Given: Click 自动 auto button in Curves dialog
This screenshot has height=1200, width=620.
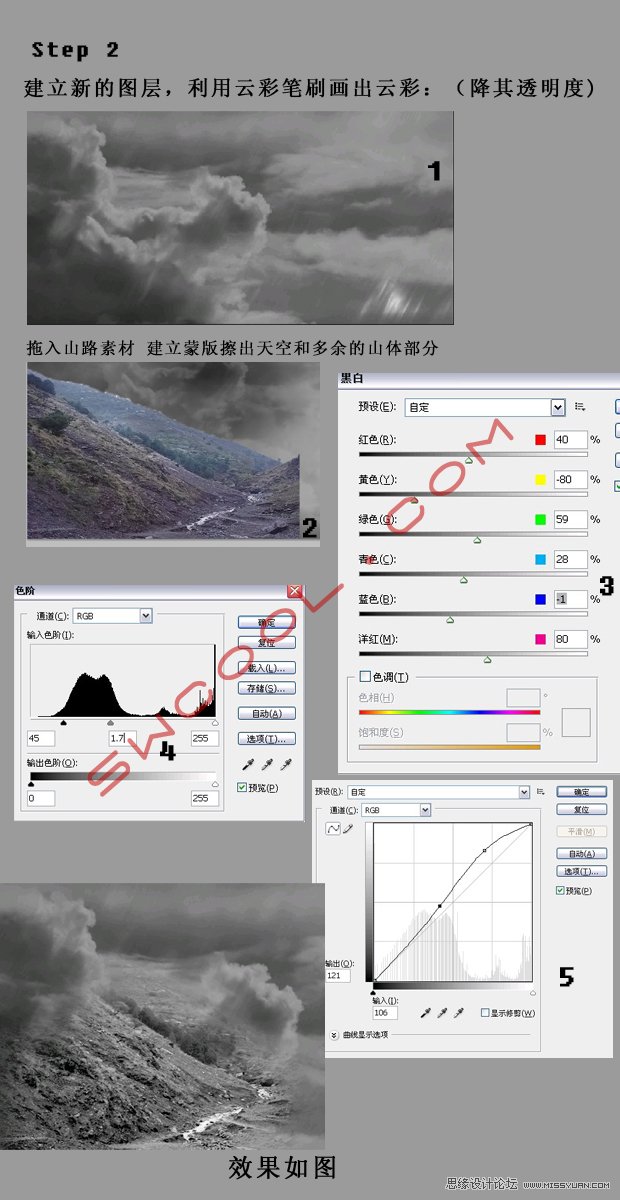Looking at the screenshot, I should [x=581, y=854].
